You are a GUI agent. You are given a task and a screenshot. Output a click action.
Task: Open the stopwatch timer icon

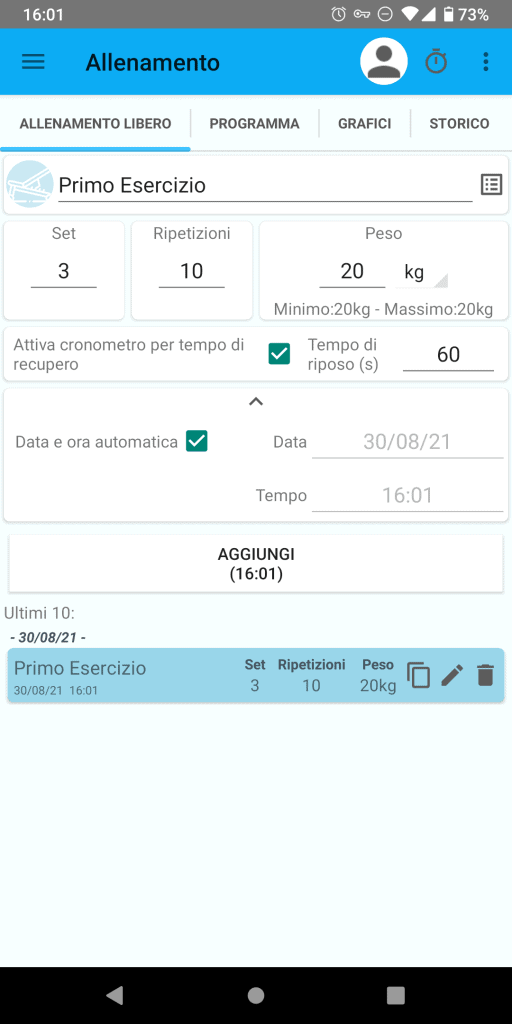tap(436, 62)
